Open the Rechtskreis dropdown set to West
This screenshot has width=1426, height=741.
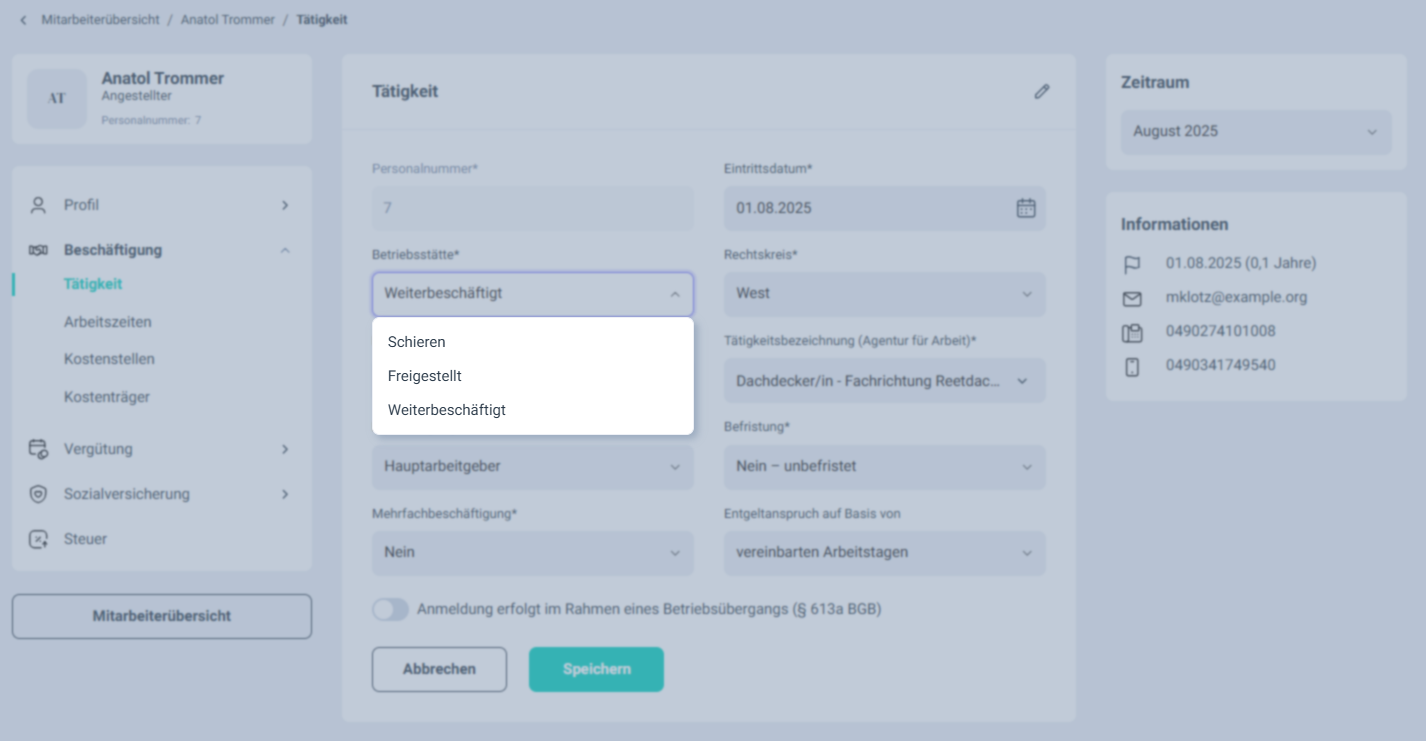tap(884, 294)
